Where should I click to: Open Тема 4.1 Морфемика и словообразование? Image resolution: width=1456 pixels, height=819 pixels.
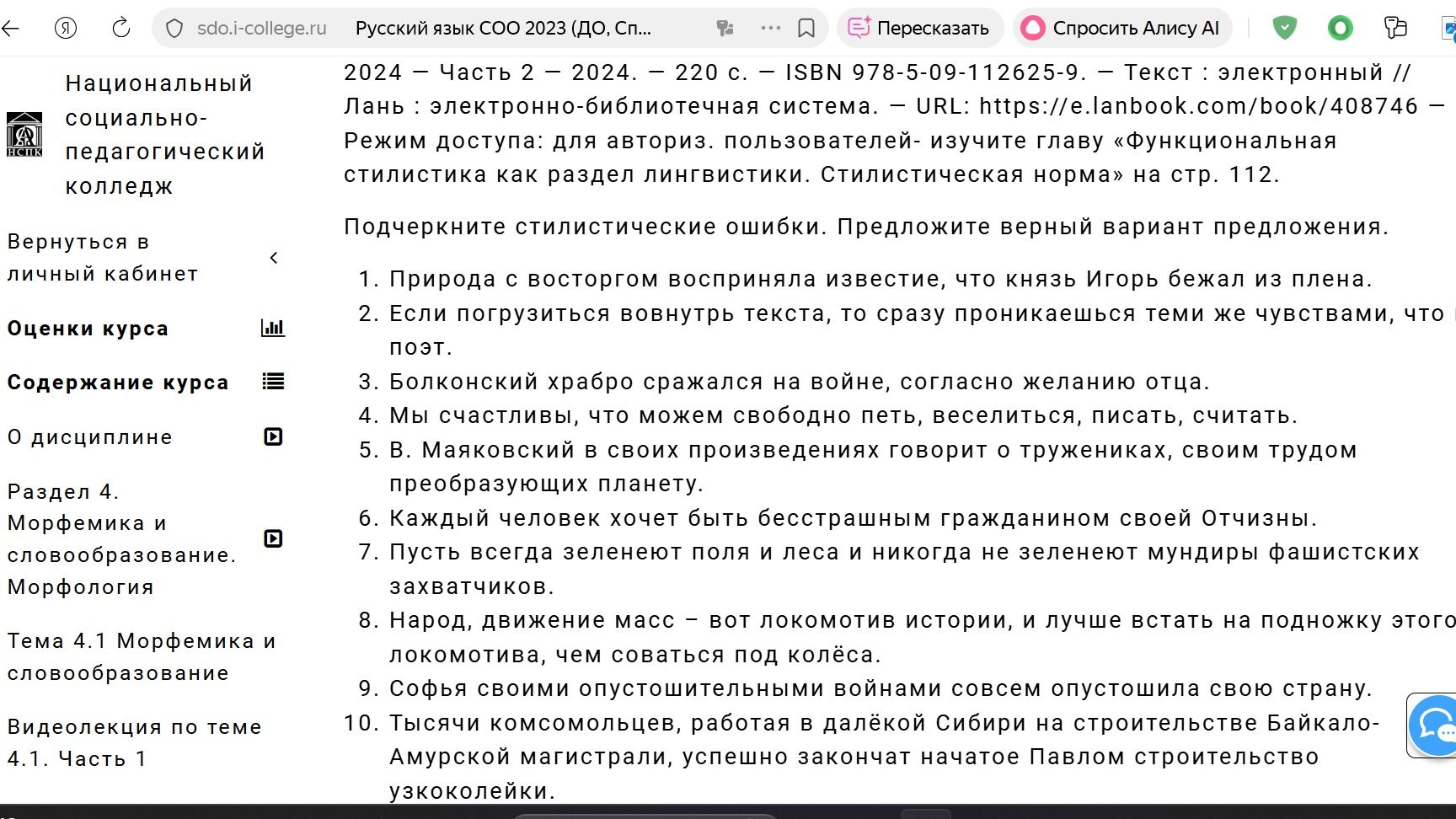click(x=142, y=657)
